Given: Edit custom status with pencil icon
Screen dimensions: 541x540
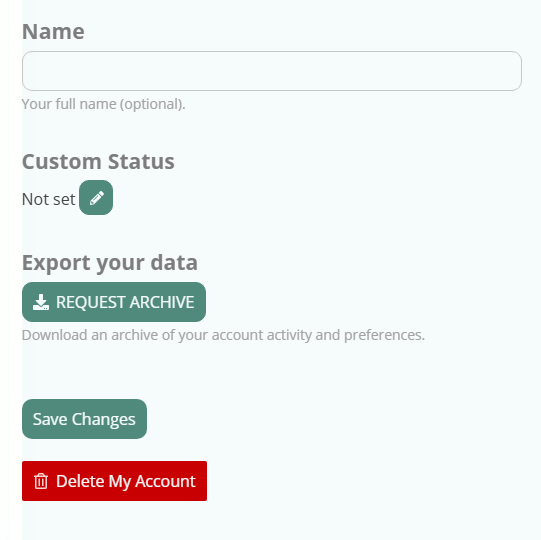Looking at the screenshot, I should pyautogui.click(x=96, y=198).
